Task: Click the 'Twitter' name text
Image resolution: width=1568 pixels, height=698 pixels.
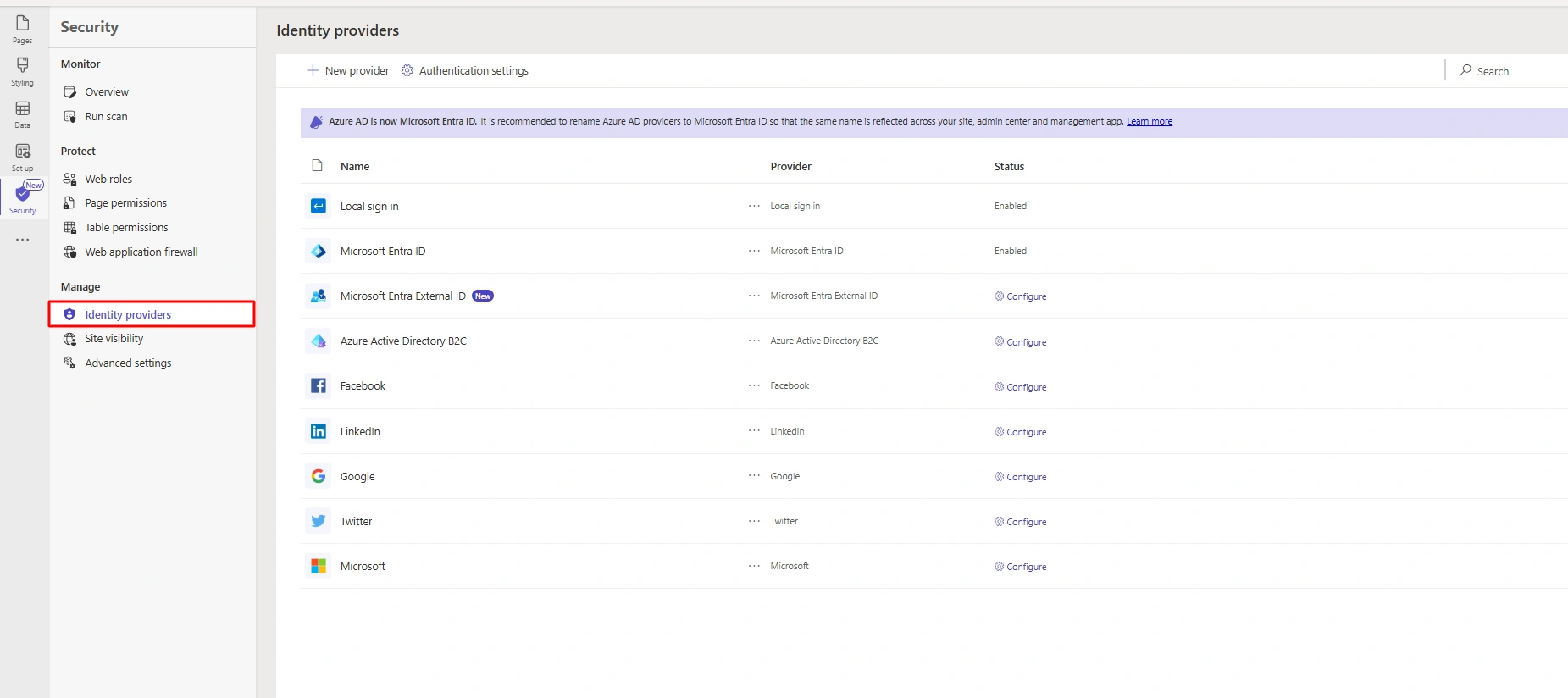Action: (356, 521)
